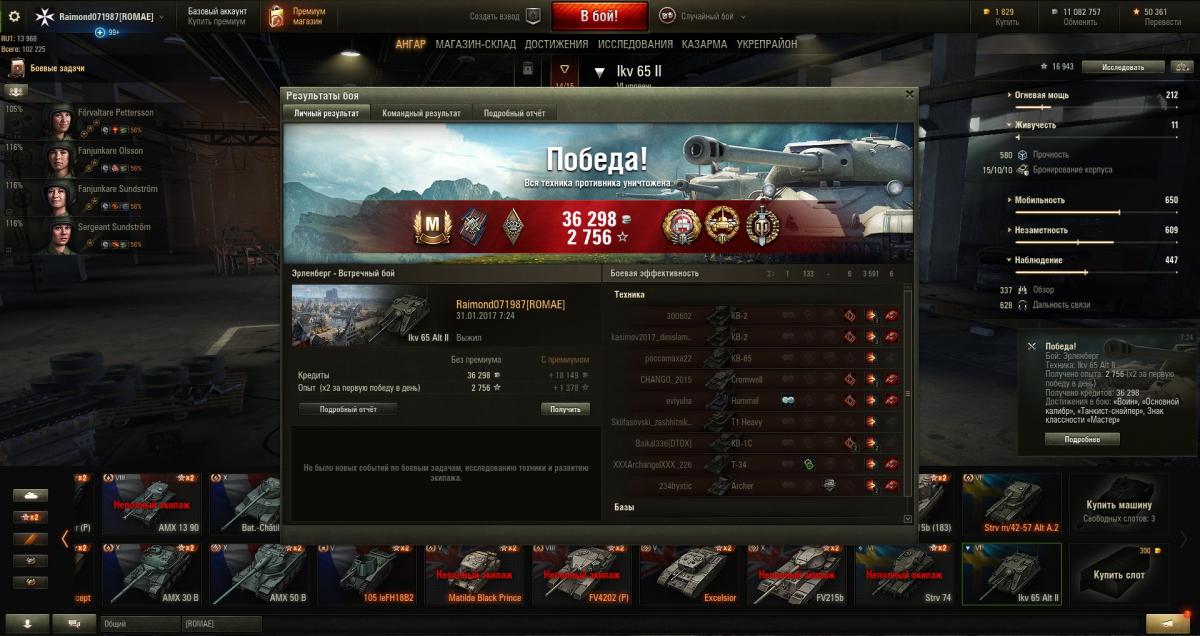This screenshot has width=1200, height=636.
Task: Open the chat channels icon at bottom left
Action: (x=75, y=623)
